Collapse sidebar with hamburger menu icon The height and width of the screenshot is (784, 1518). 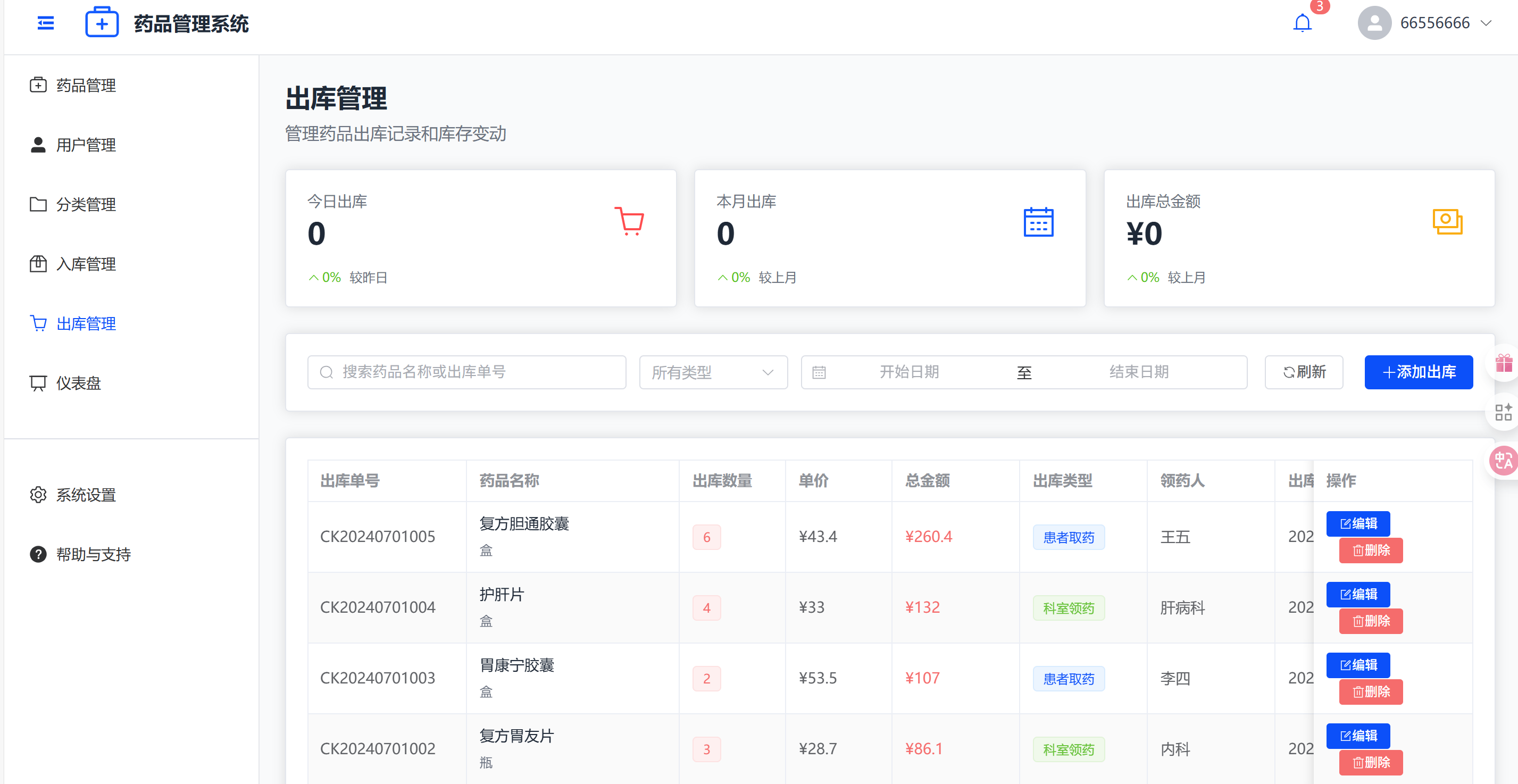(x=45, y=23)
